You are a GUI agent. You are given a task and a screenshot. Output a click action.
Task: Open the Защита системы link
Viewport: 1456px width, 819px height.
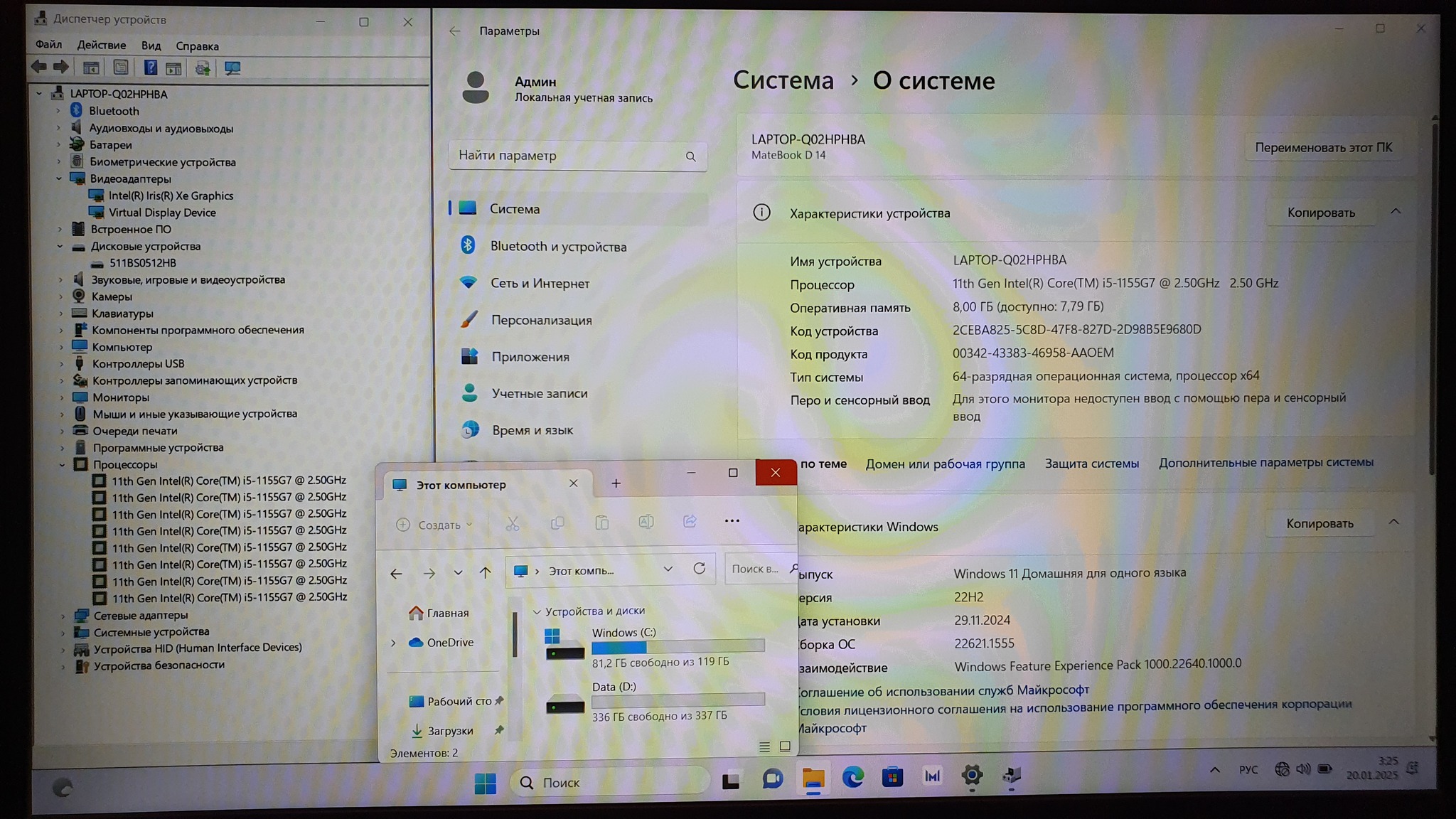coord(1091,464)
